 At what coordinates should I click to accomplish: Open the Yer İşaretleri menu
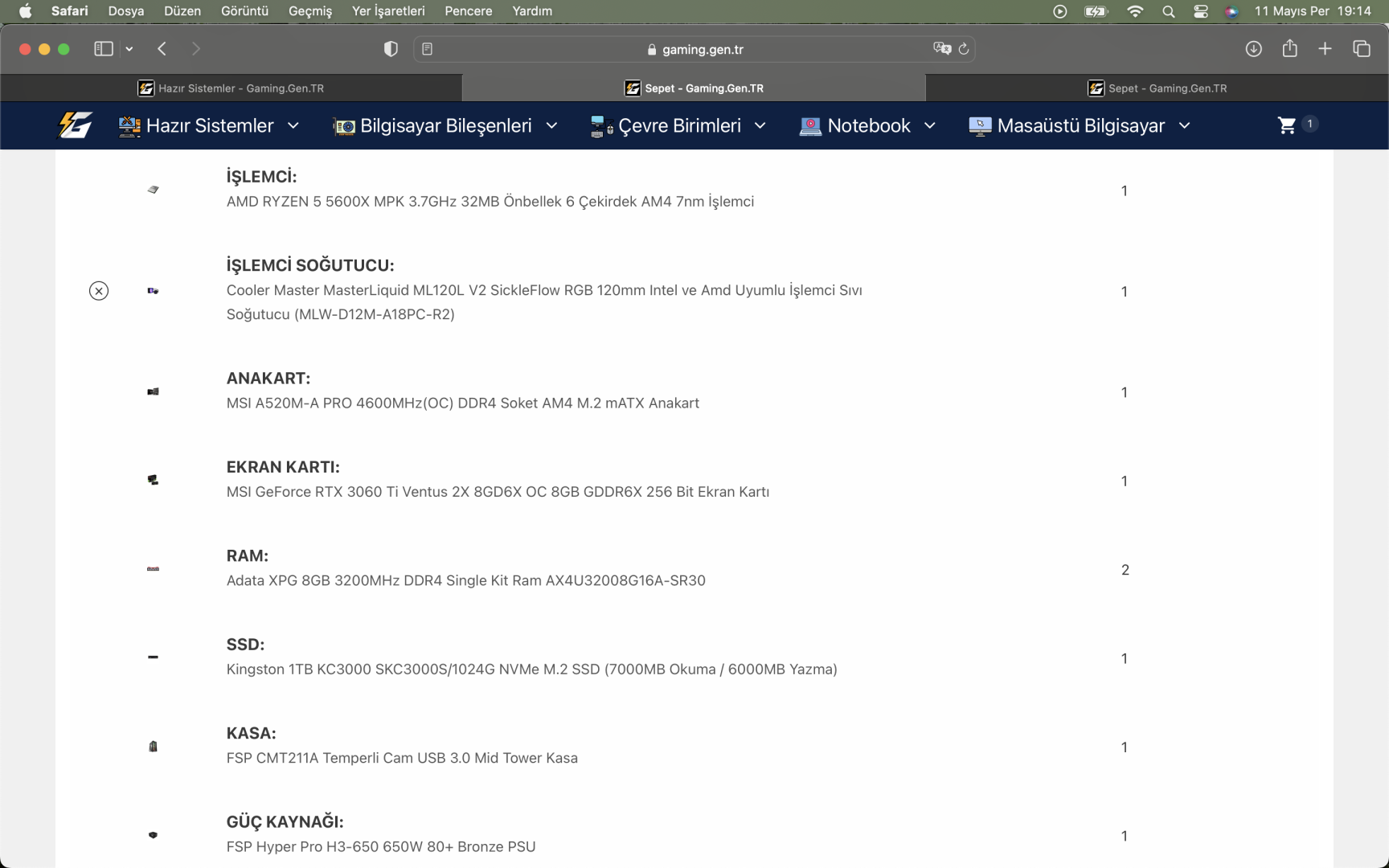(388, 11)
